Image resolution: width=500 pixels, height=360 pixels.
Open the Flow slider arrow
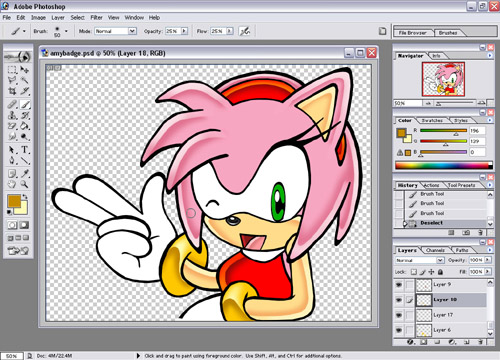coord(230,31)
